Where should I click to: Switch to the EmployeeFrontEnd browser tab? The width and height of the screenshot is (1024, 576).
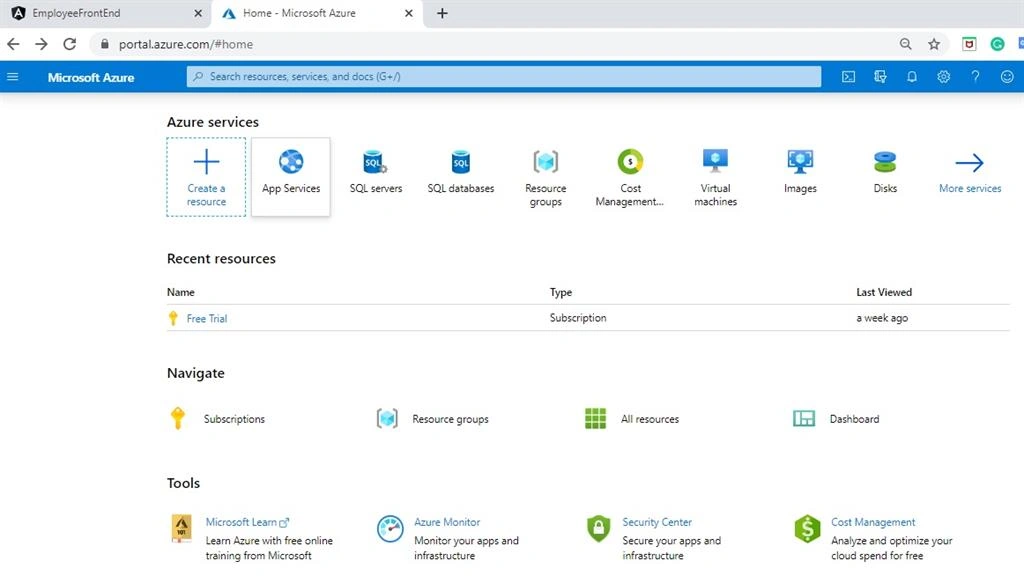[x=106, y=13]
